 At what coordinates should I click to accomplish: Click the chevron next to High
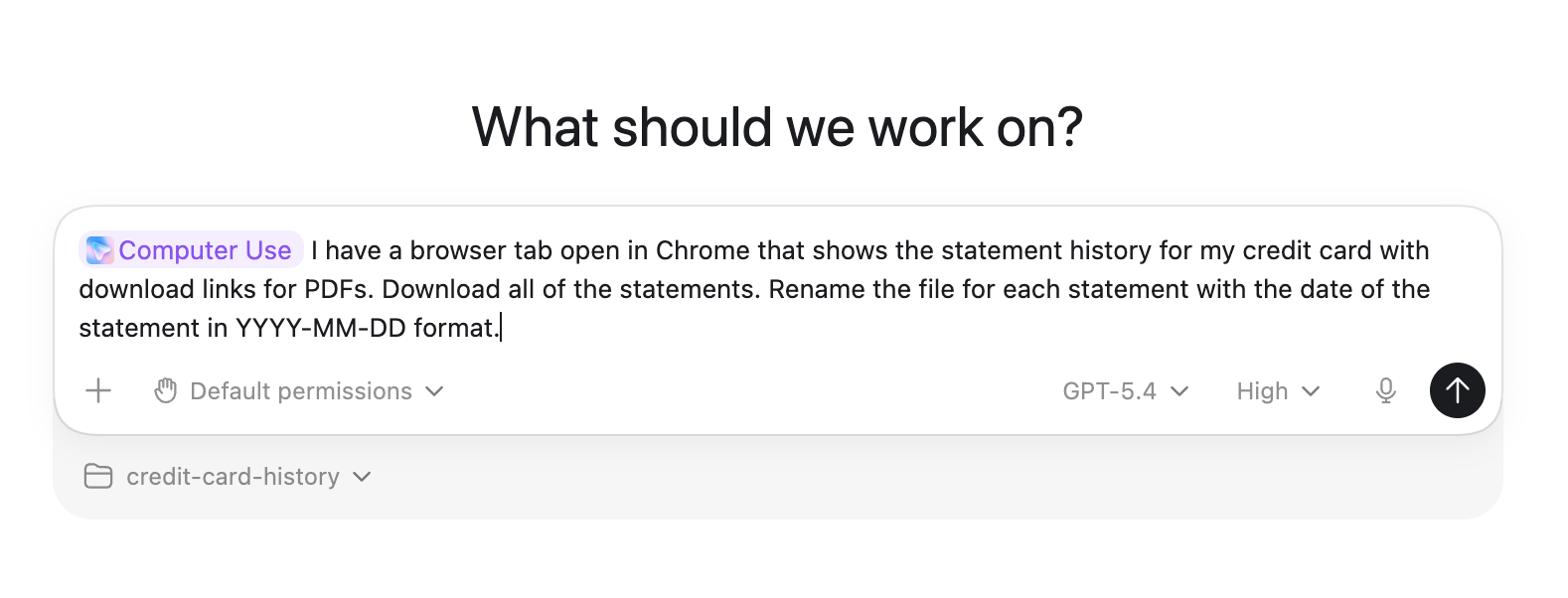click(1311, 391)
